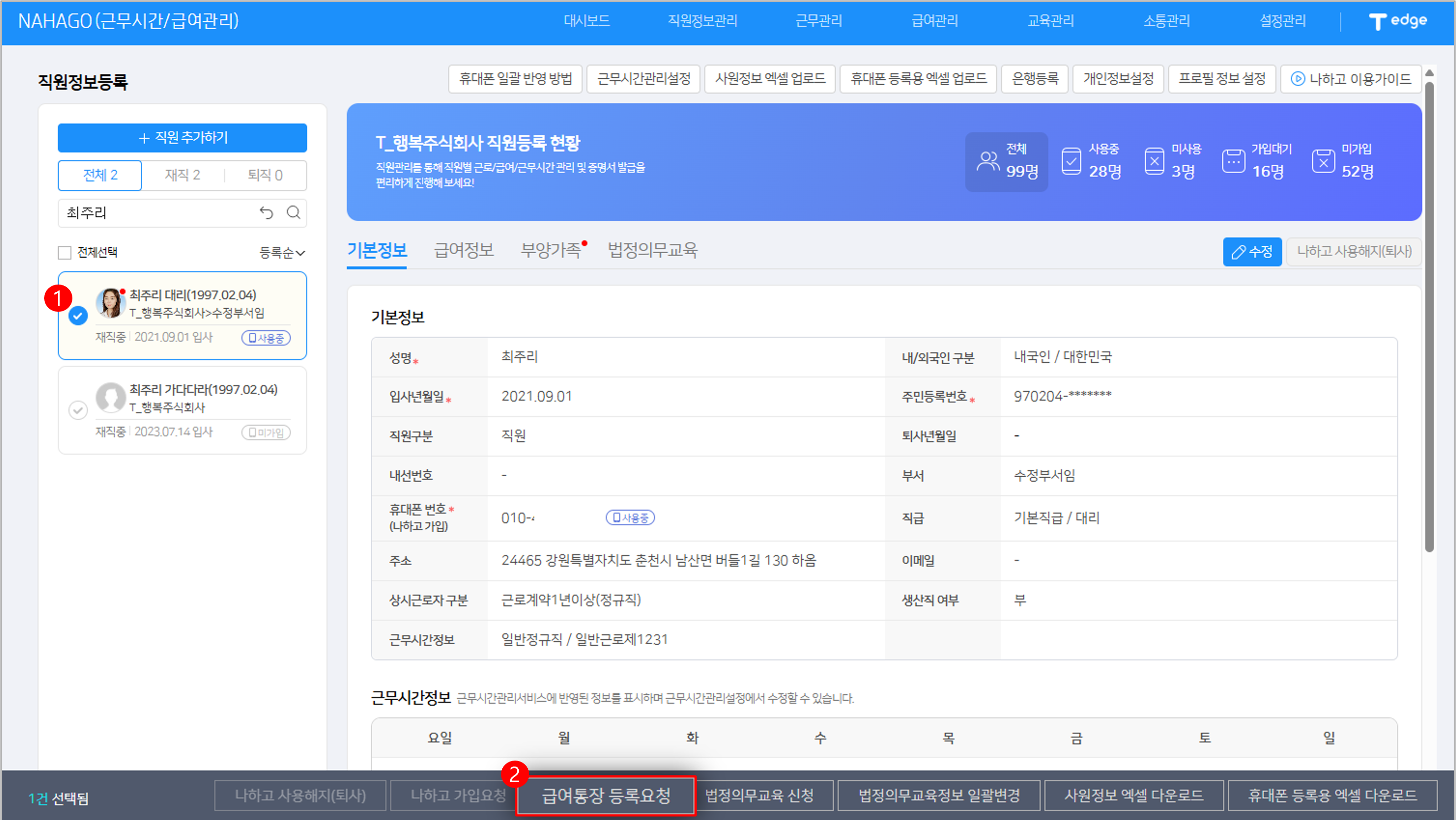Uncheck the 최주리 대리 selection checkmark

click(78, 316)
